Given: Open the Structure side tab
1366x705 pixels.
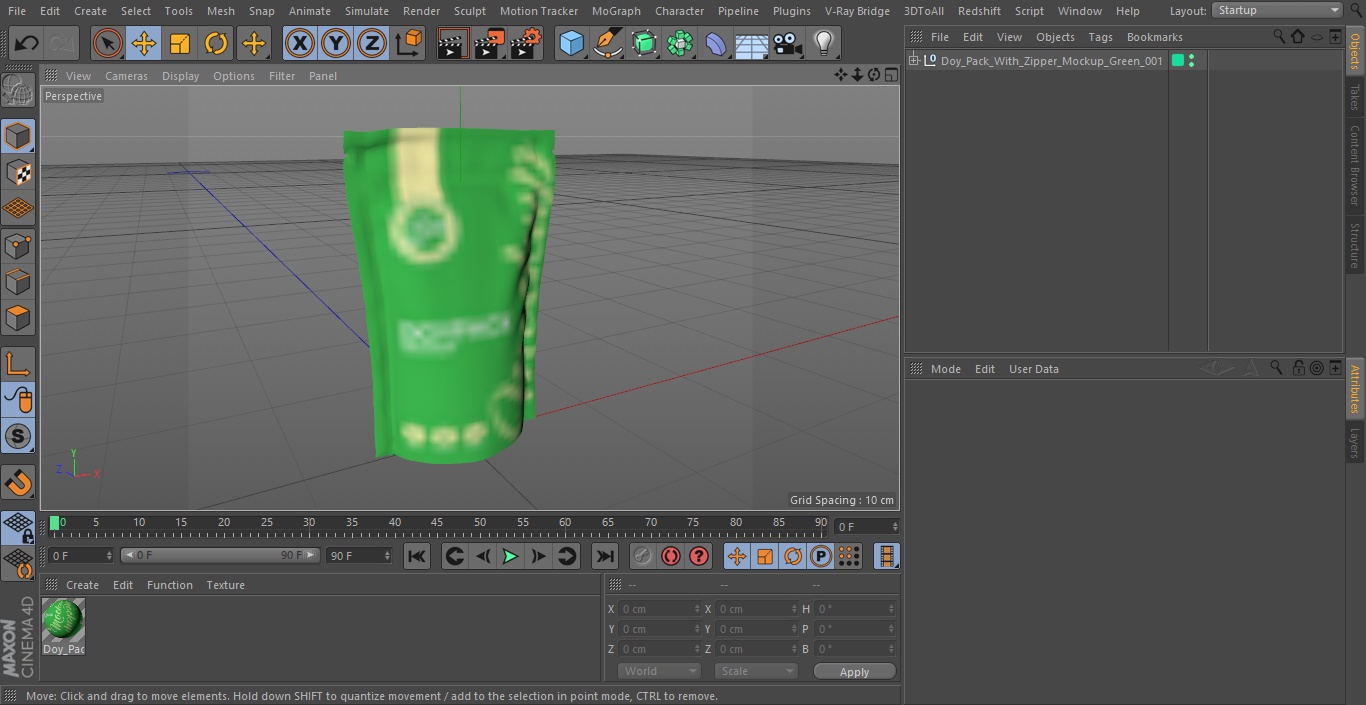Looking at the screenshot, I should pos(1355,245).
